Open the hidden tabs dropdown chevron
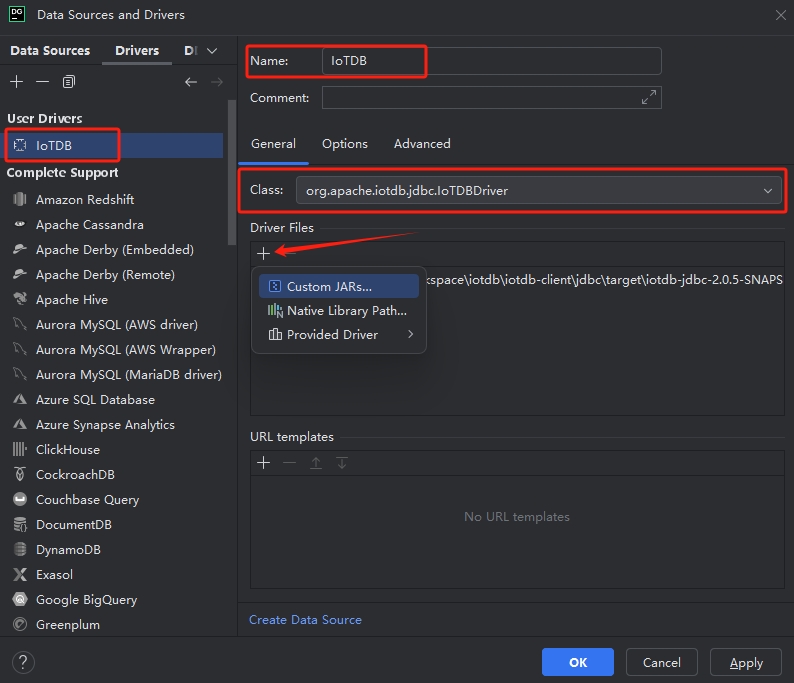Screen dimensions: 794x683 click(212, 51)
